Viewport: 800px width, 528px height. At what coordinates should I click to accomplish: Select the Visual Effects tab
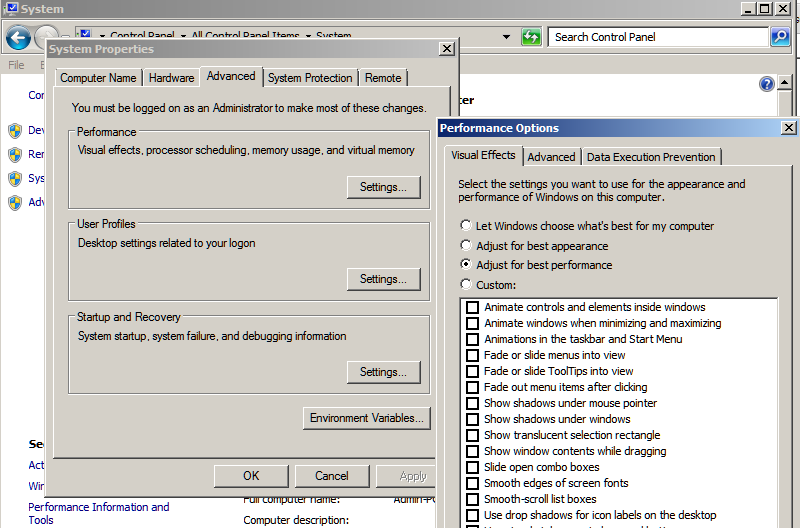pos(483,155)
